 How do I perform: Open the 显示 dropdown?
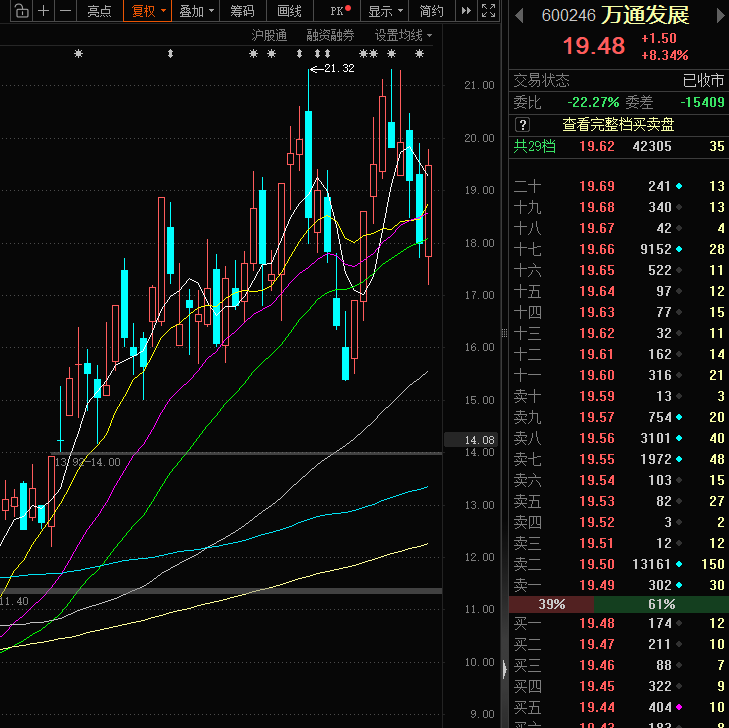point(384,11)
